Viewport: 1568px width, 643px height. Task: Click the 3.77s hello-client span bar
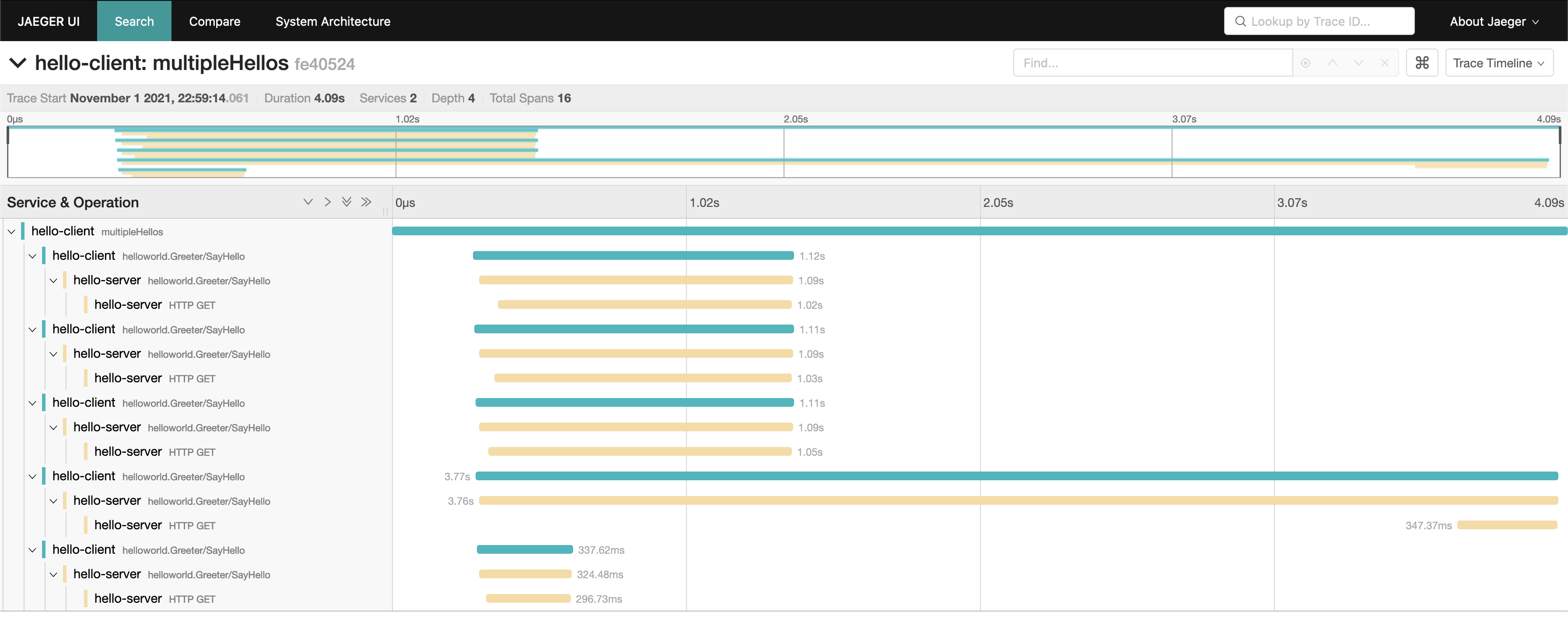tap(1015, 476)
